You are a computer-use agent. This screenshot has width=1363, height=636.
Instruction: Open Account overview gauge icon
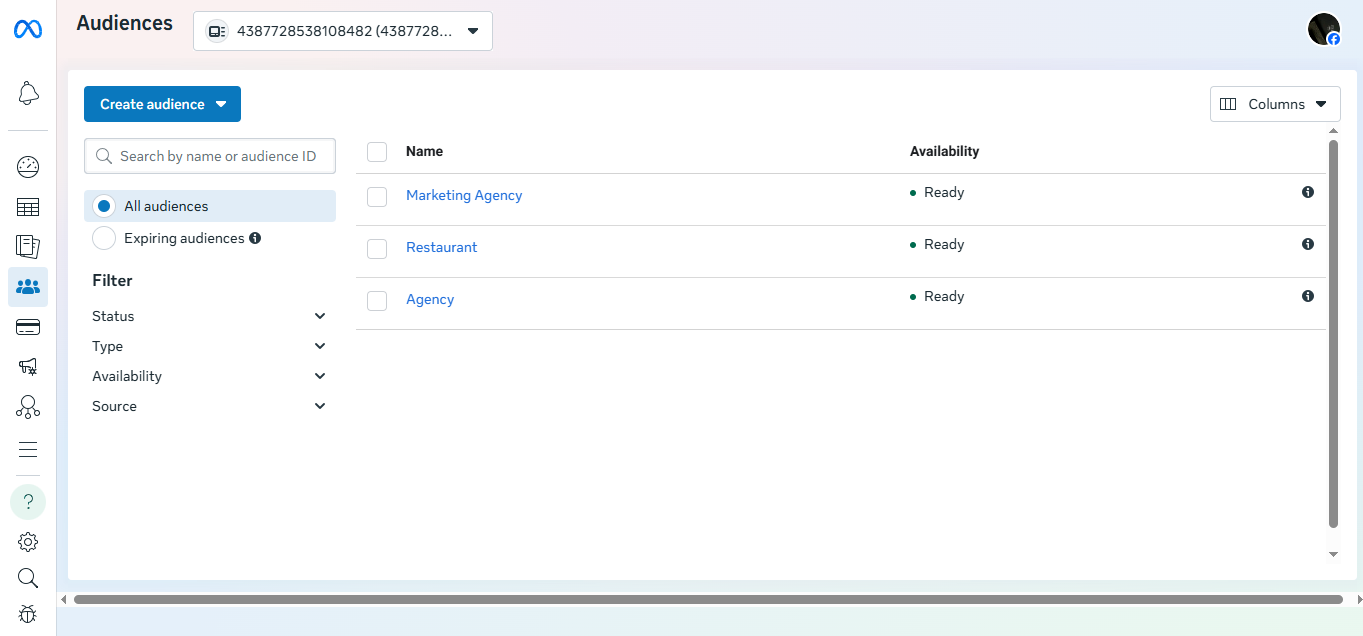pyautogui.click(x=28, y=167)
